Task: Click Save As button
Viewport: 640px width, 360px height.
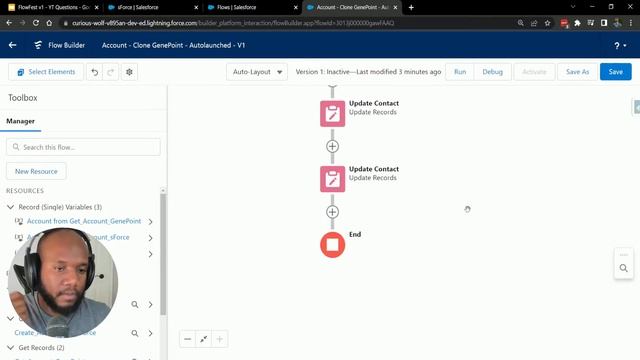Action: pyautogui.click(x=577, y=72)
